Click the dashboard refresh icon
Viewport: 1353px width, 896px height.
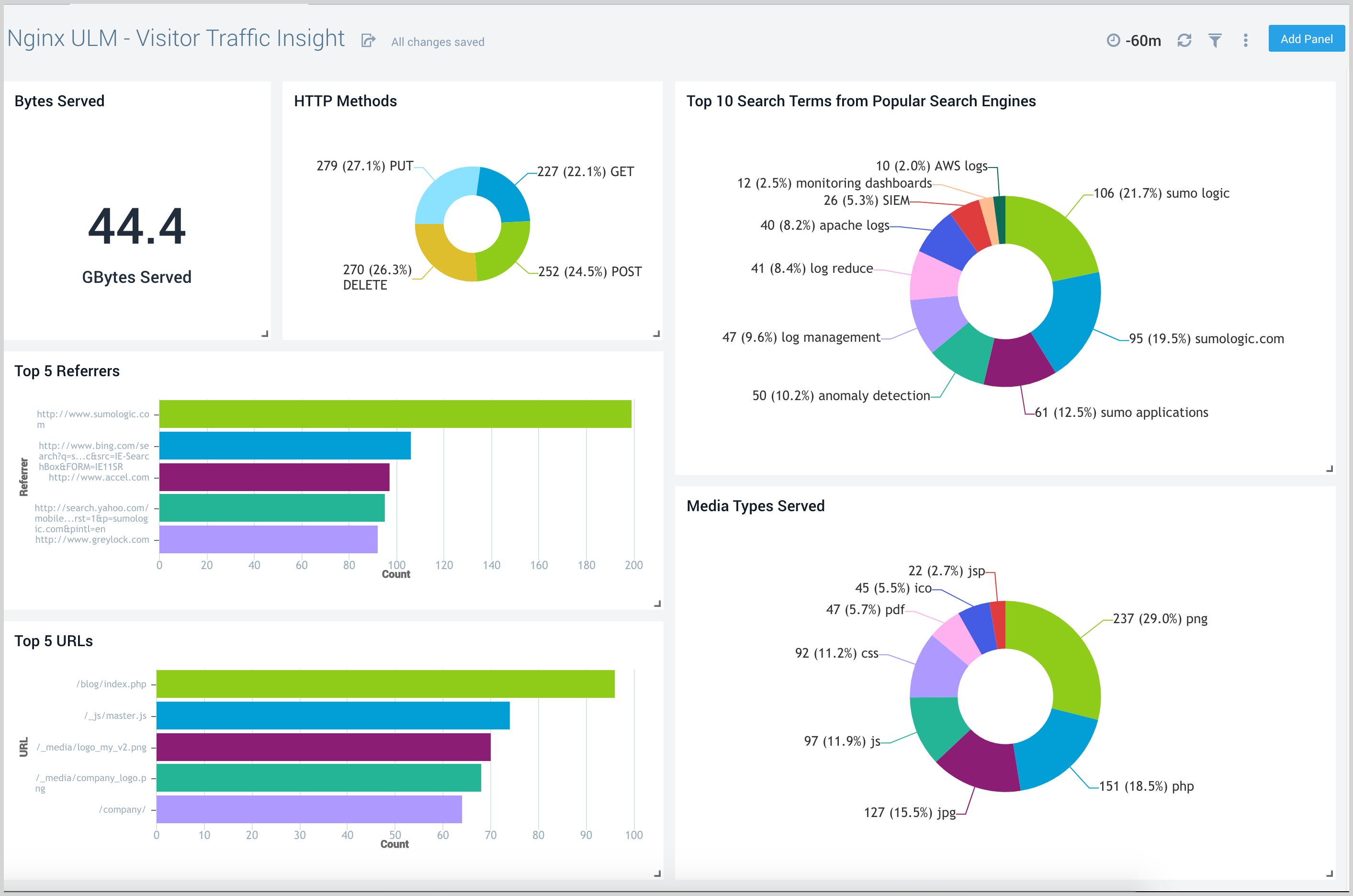click(x=1184, y=41)
